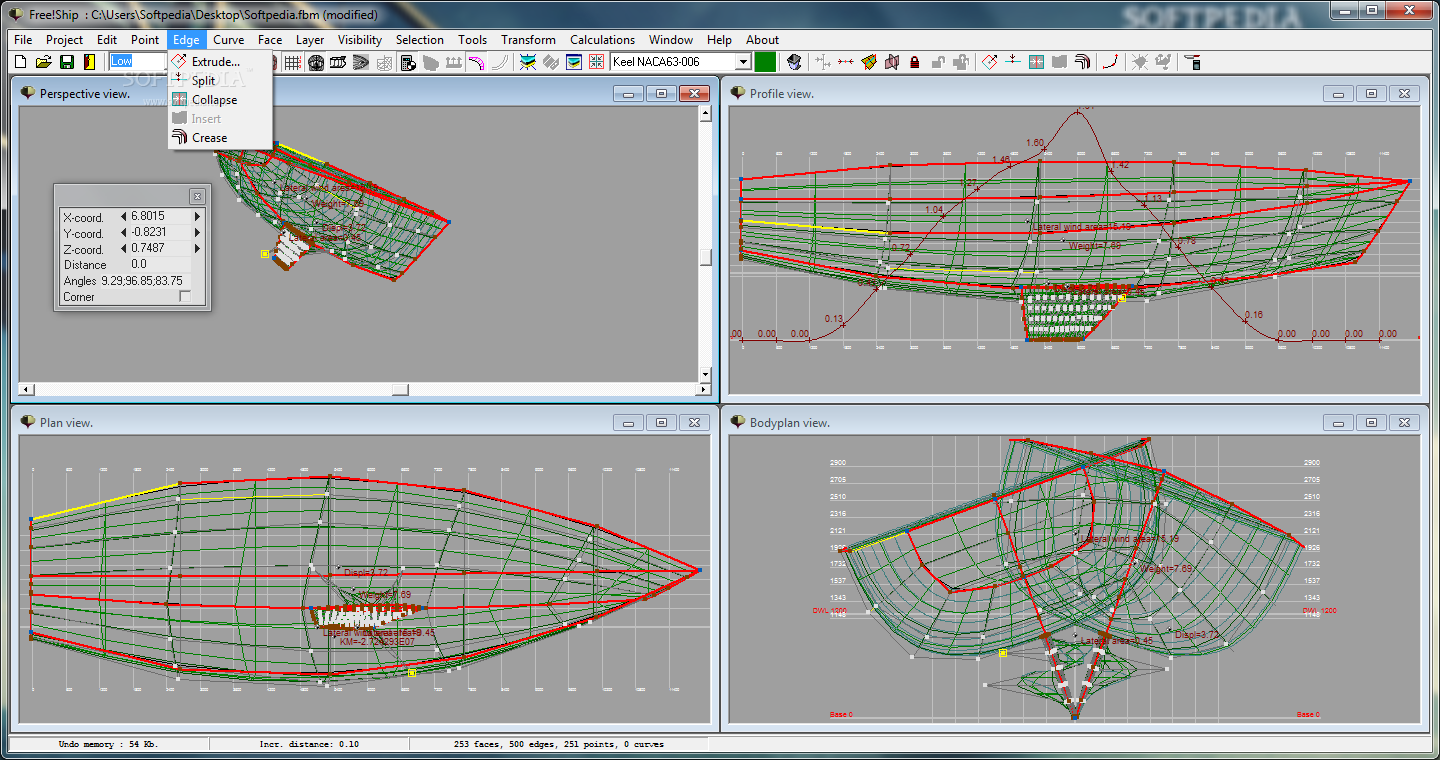Choose Collapse from the Edge menu
The width and height of the screenshot is (1440, 760).
[x=220, y=100]
